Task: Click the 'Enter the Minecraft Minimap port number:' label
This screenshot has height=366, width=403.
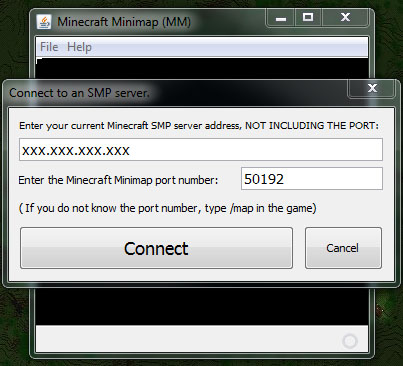Action: pyautogui.click(x=118, y=180)
